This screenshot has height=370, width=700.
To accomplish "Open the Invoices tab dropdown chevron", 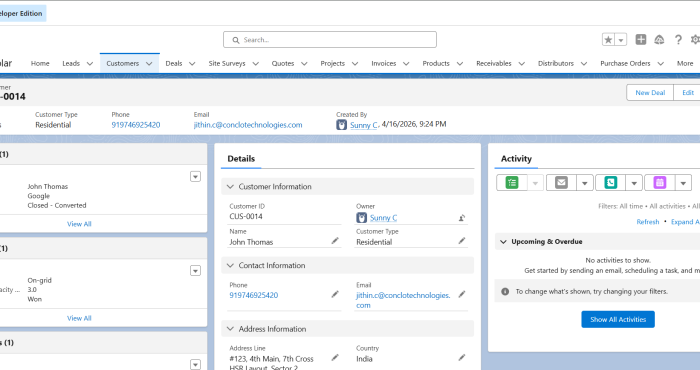I will point(406,64).
